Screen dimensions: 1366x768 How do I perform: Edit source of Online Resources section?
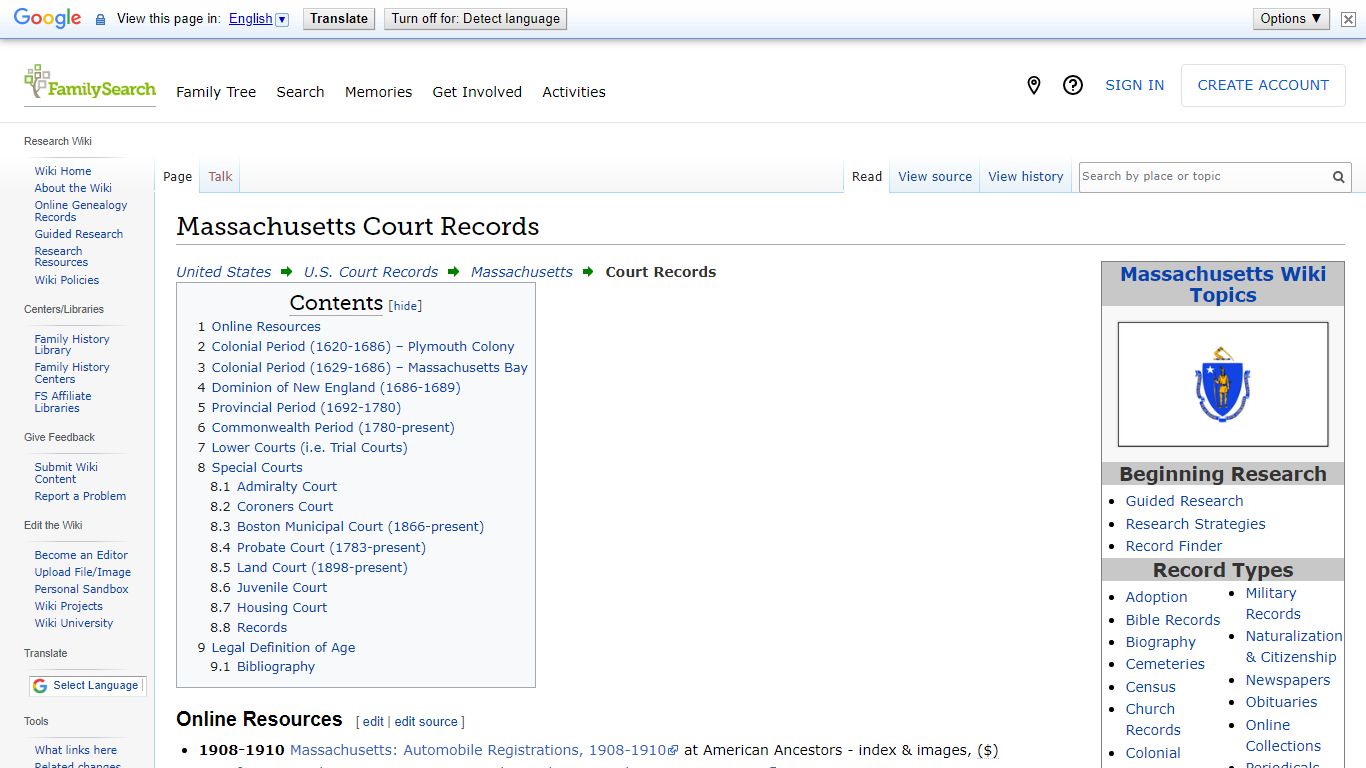426,722
